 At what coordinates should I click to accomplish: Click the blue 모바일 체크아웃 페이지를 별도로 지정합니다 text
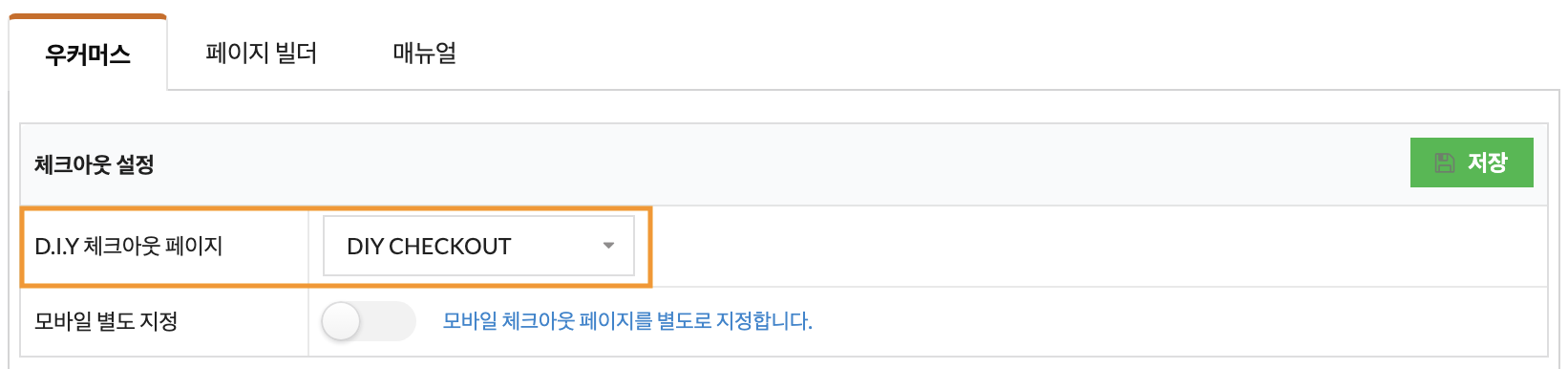[627, 321]
